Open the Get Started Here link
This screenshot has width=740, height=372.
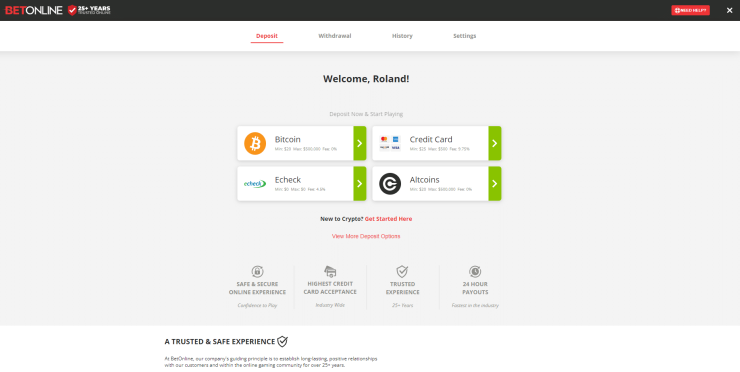[388, 219]
